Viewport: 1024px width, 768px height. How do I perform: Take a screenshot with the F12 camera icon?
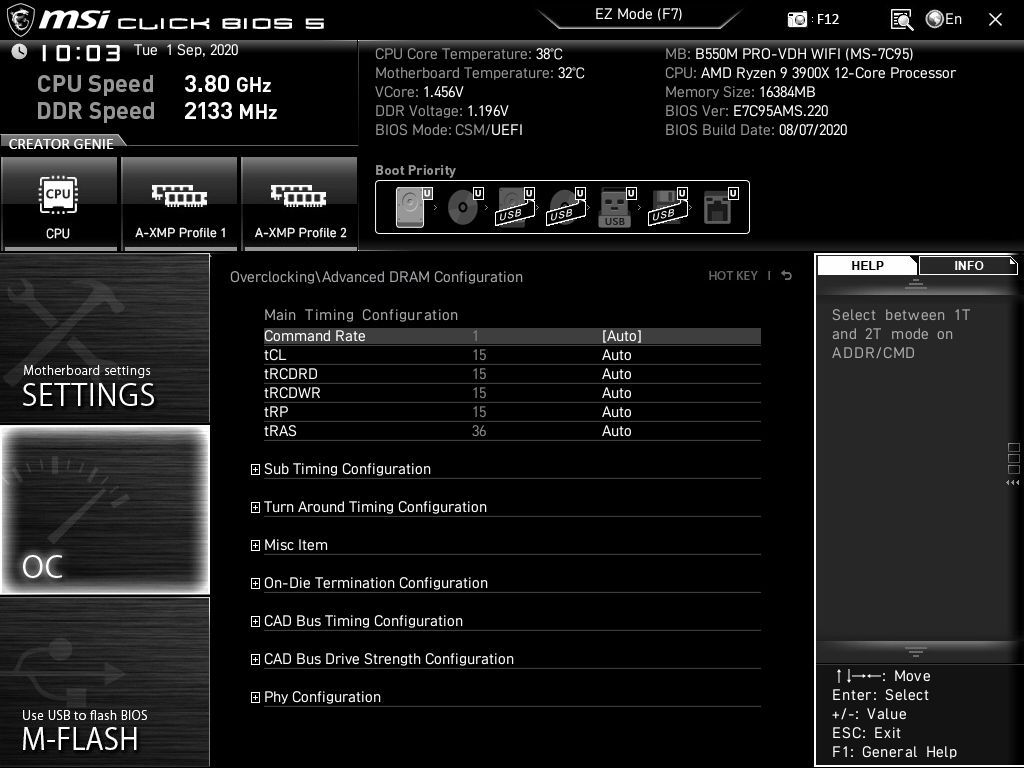[797, 20]
